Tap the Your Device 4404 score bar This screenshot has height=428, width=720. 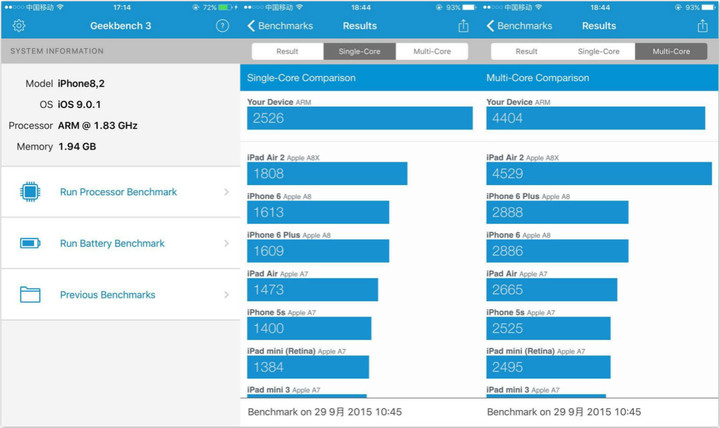(599, 118)
